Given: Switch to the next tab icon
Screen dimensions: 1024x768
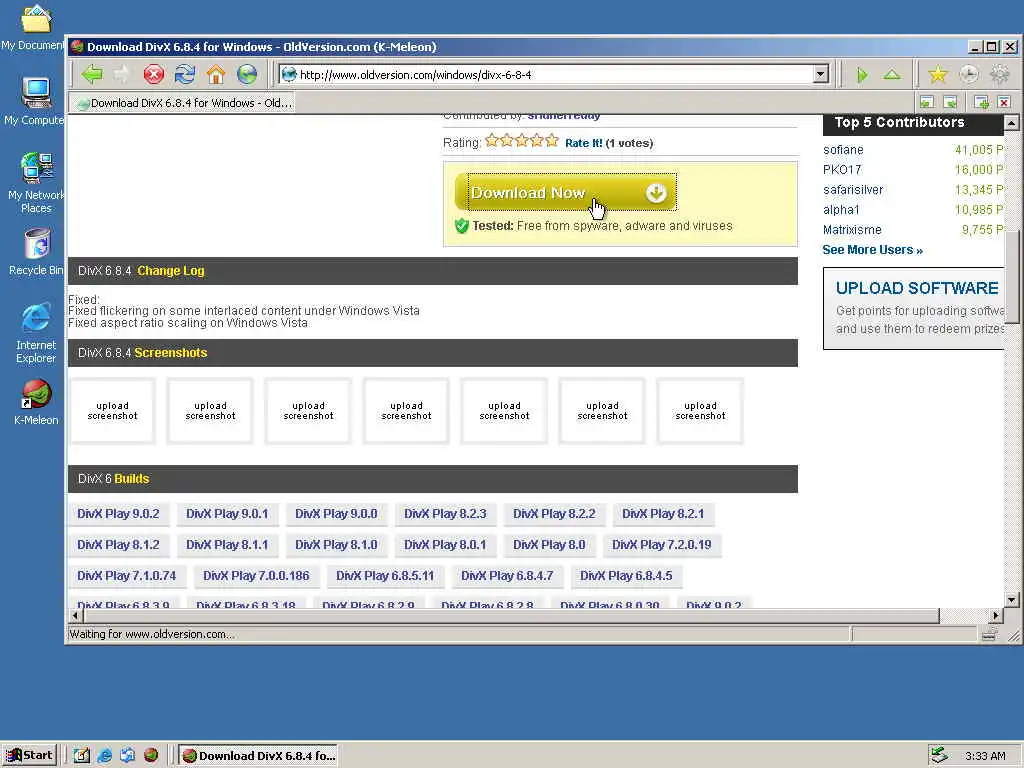Looking at the screenshot, I should [950, 103].
